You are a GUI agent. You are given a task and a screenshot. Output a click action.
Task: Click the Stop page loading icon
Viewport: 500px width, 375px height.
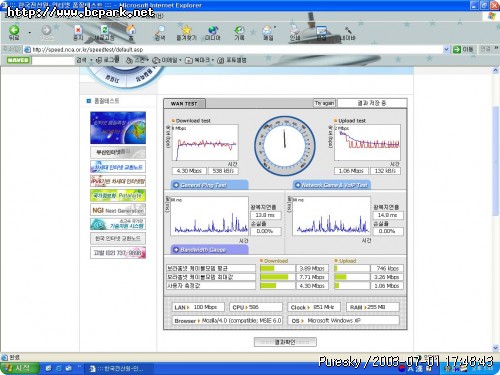[78, 30]
